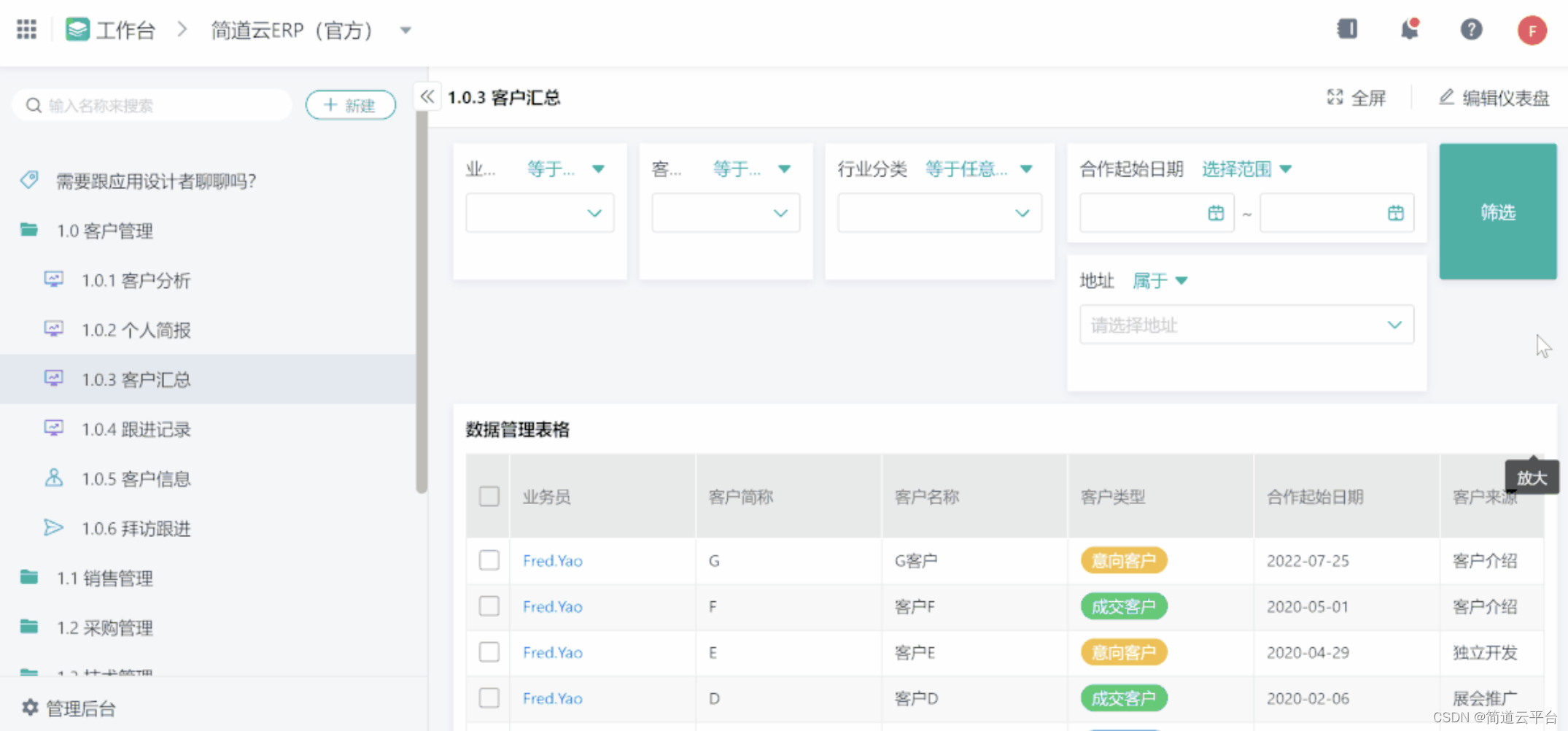This screenshot has width=1568, height=731.
Task: Focus the sidebar search field 输入名称来搜索
Action: 152,106
